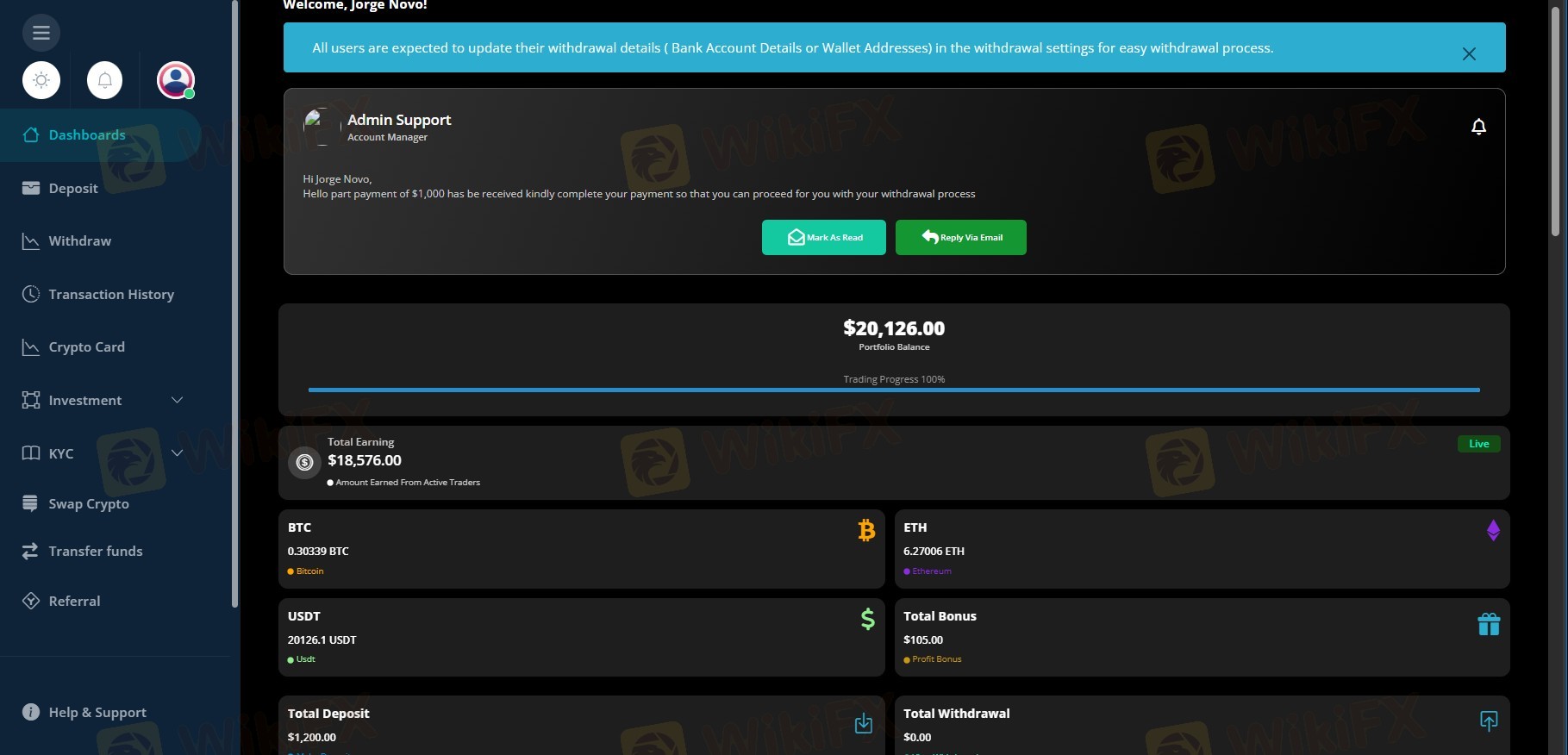1568x755 pixels.
Task: Open Transfer funds page
Action: coord(96,552)
